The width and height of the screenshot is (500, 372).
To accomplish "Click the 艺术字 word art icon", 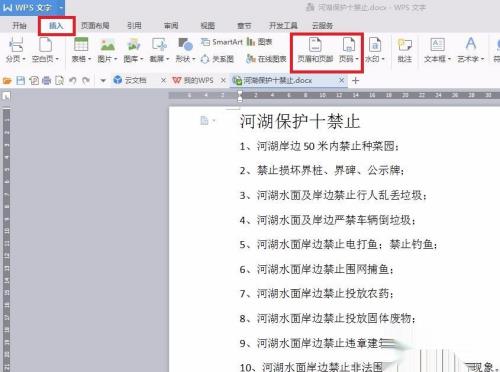I will pos(471,44).
